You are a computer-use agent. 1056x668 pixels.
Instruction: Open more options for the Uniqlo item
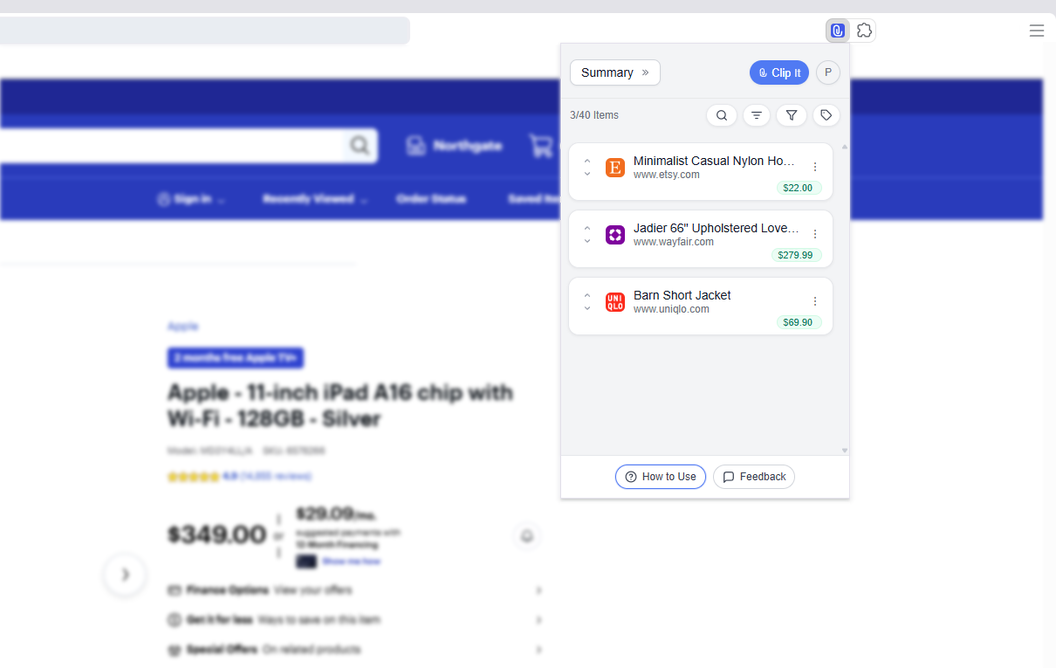click(x=815, y=301)
